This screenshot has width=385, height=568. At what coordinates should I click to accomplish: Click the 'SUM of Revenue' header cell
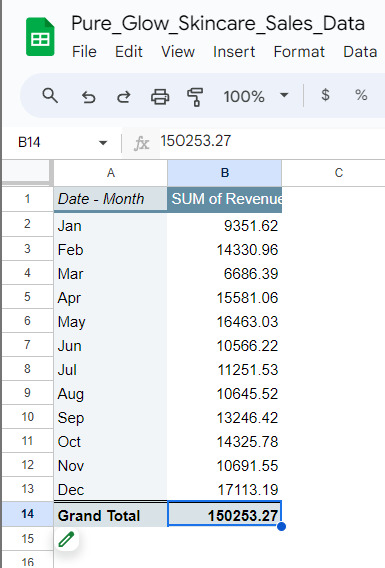[225, 199]
